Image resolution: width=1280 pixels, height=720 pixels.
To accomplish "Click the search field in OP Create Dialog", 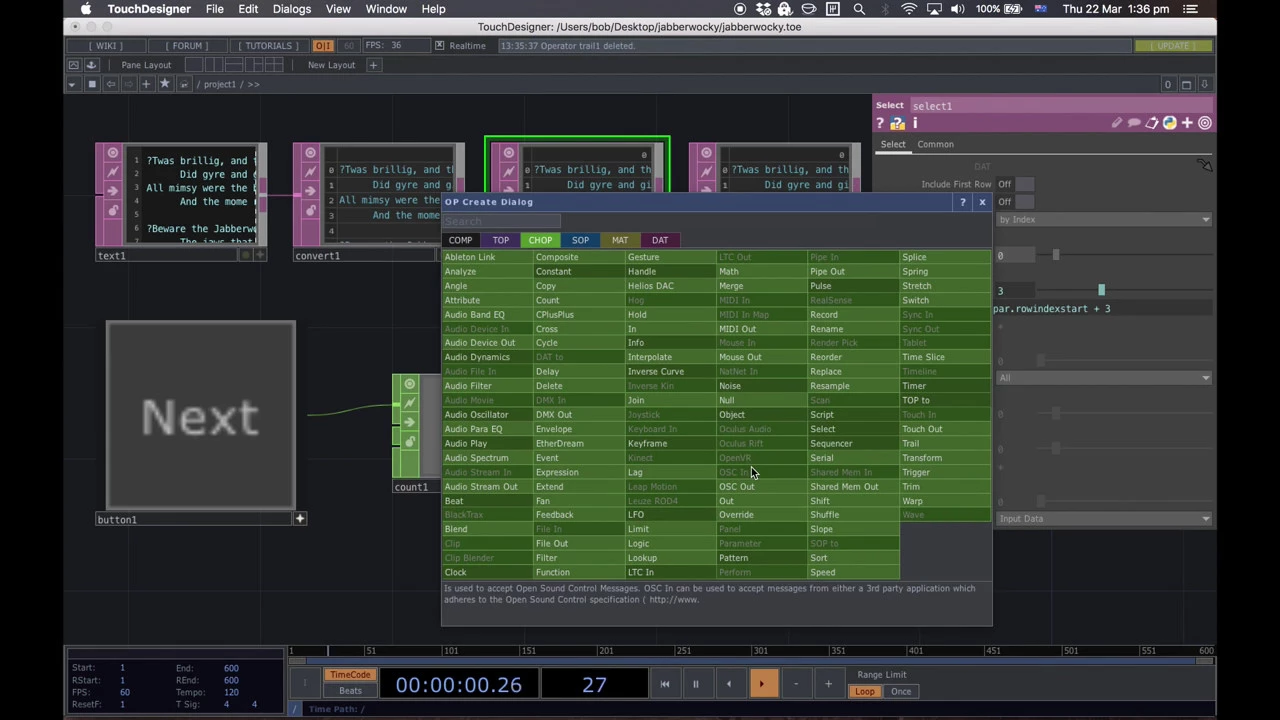I will [x=501, y=221].
